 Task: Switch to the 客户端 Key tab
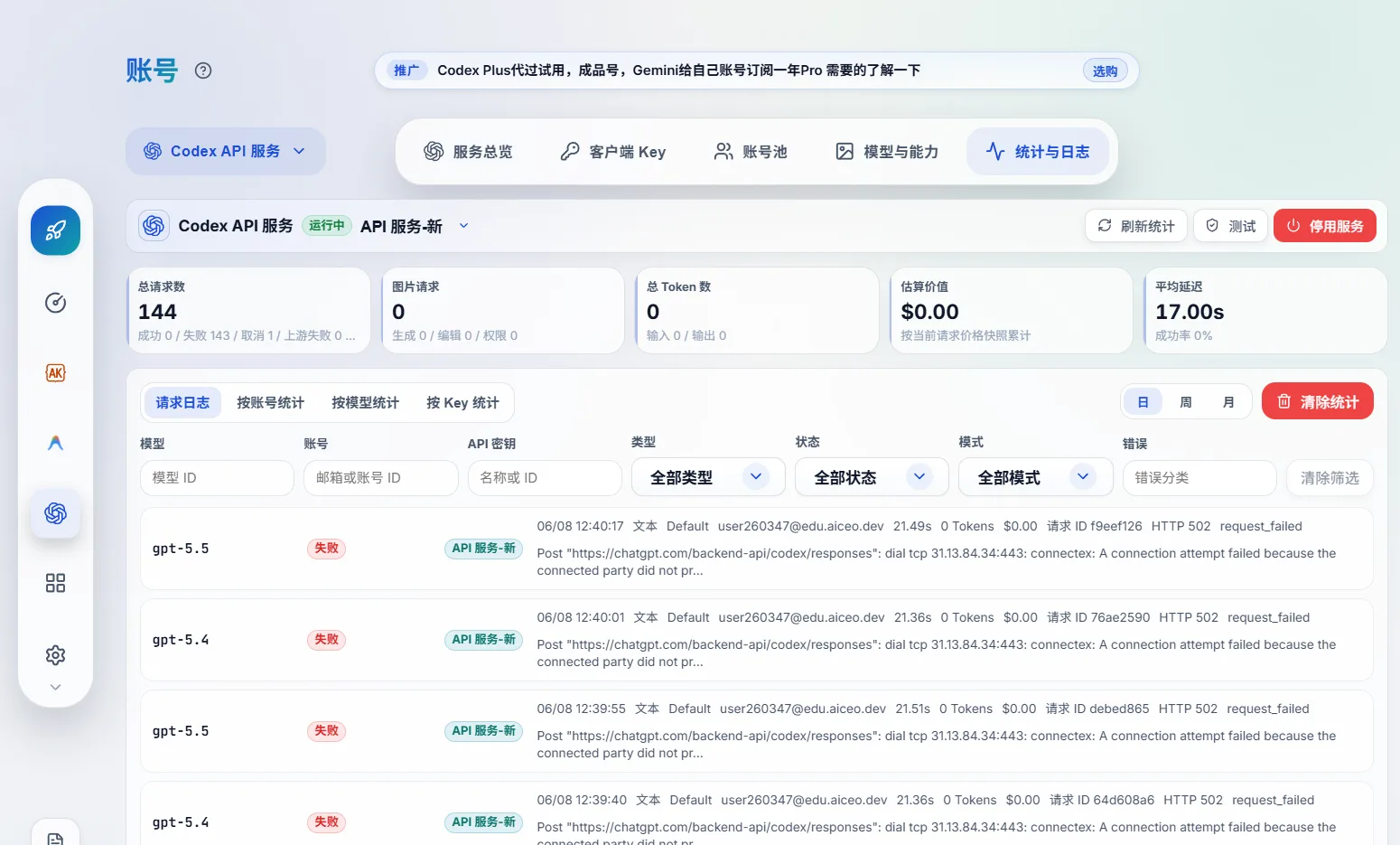[x=612, y=152]
